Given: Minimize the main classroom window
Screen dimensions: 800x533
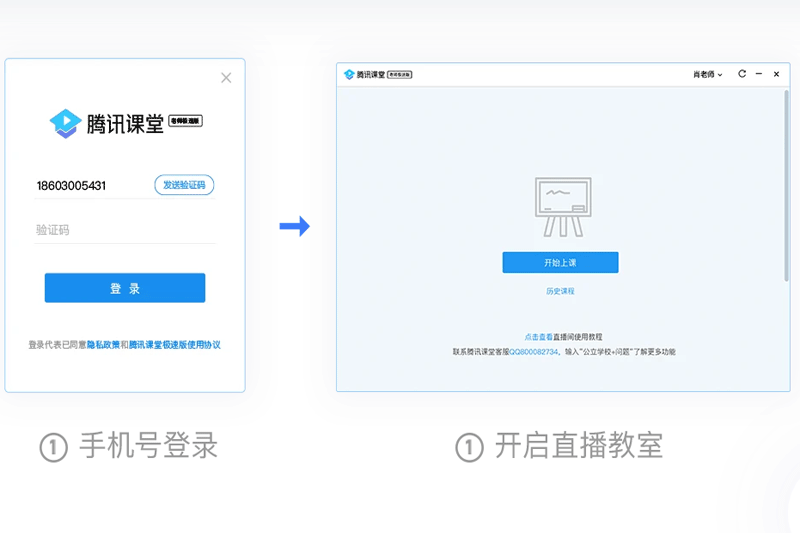Looking at the screenshot, I should tap(759, 74).
